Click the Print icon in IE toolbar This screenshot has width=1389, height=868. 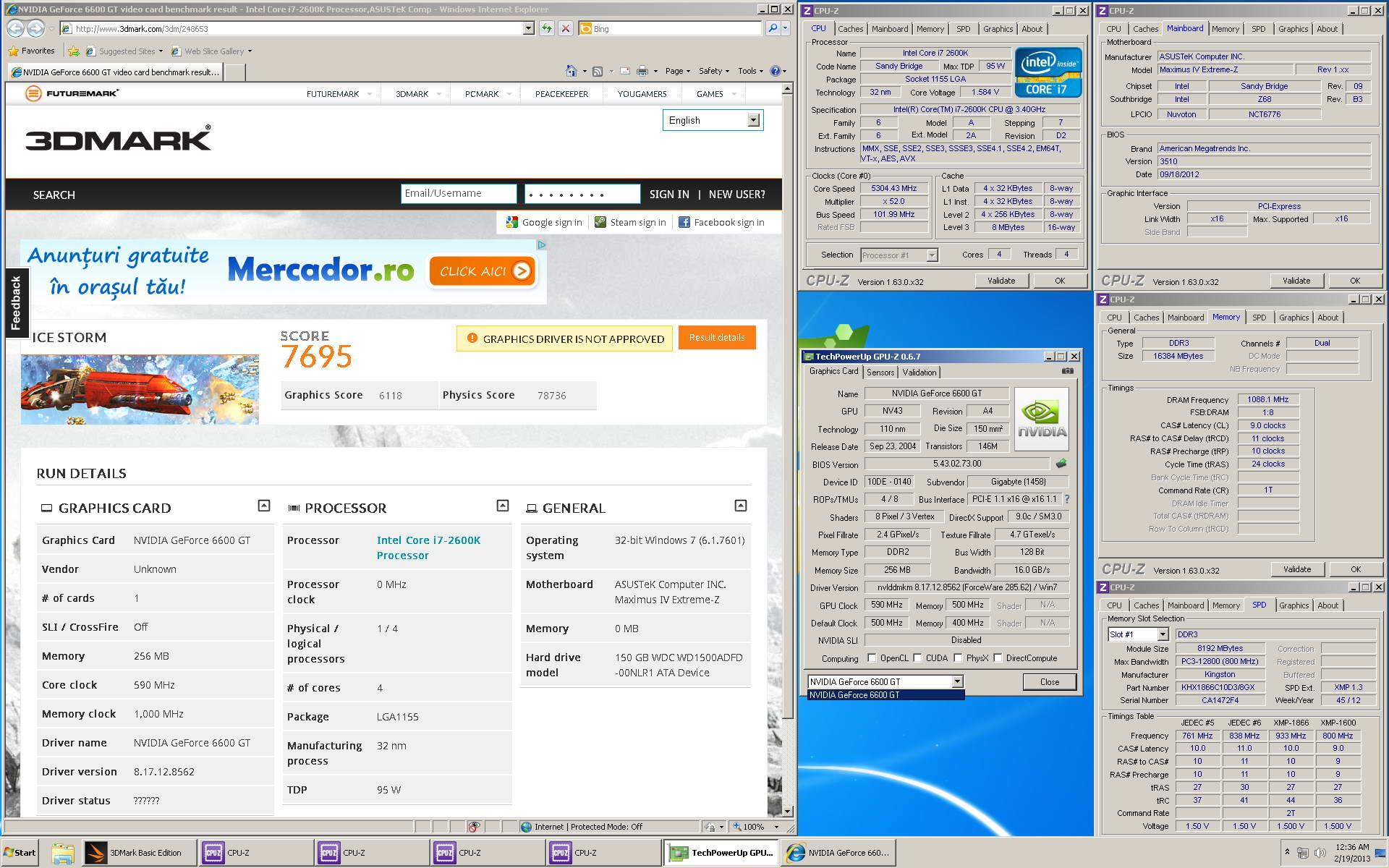(x=642, y=71)
